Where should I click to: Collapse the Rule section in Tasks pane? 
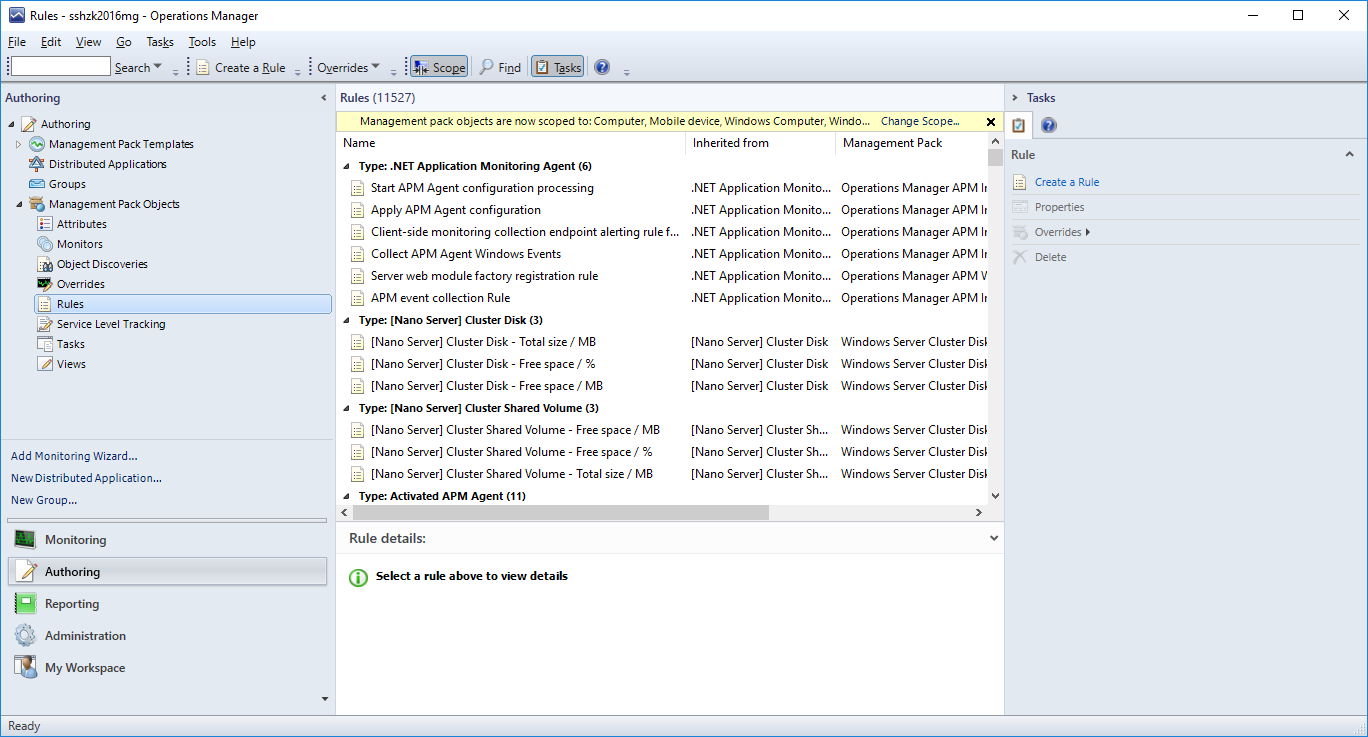[1349, 155]
